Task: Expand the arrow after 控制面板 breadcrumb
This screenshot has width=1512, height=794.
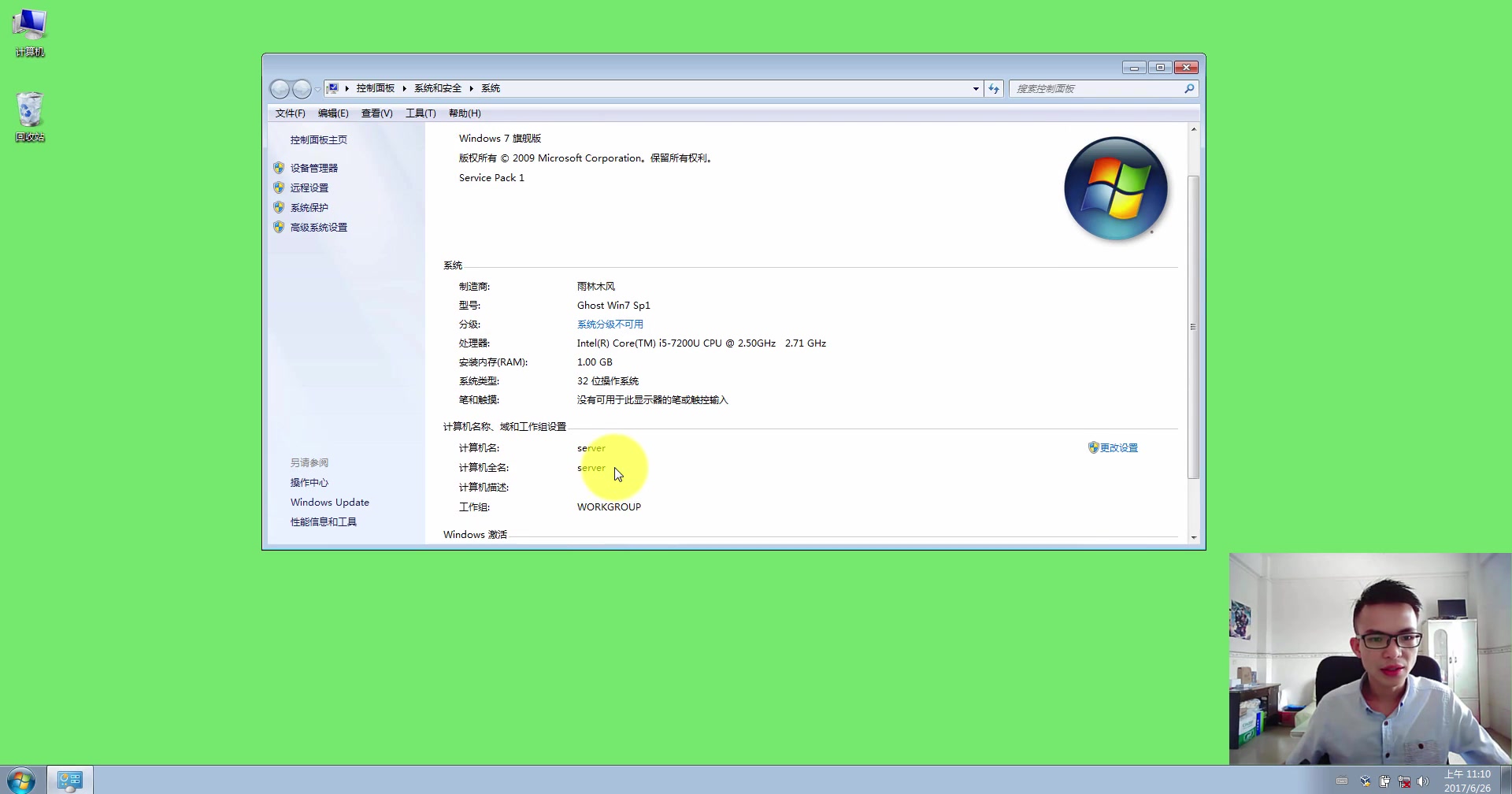Action: tap(404, 88)
